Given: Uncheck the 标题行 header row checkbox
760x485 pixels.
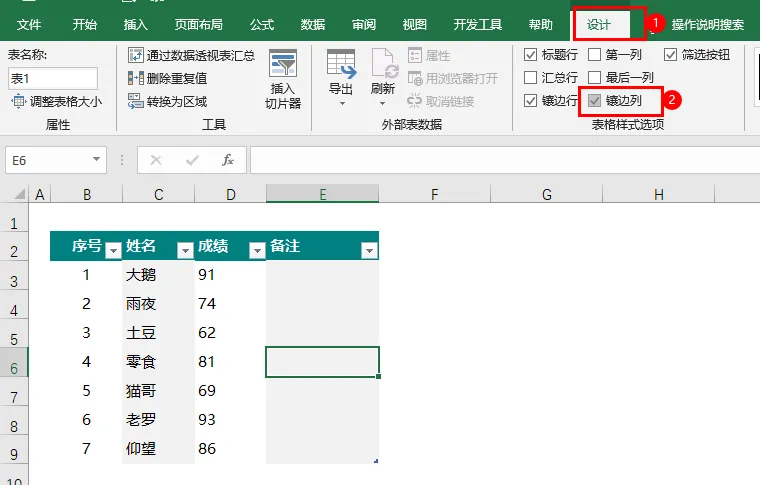Looking at the screenshot, I should coord(531,55).
